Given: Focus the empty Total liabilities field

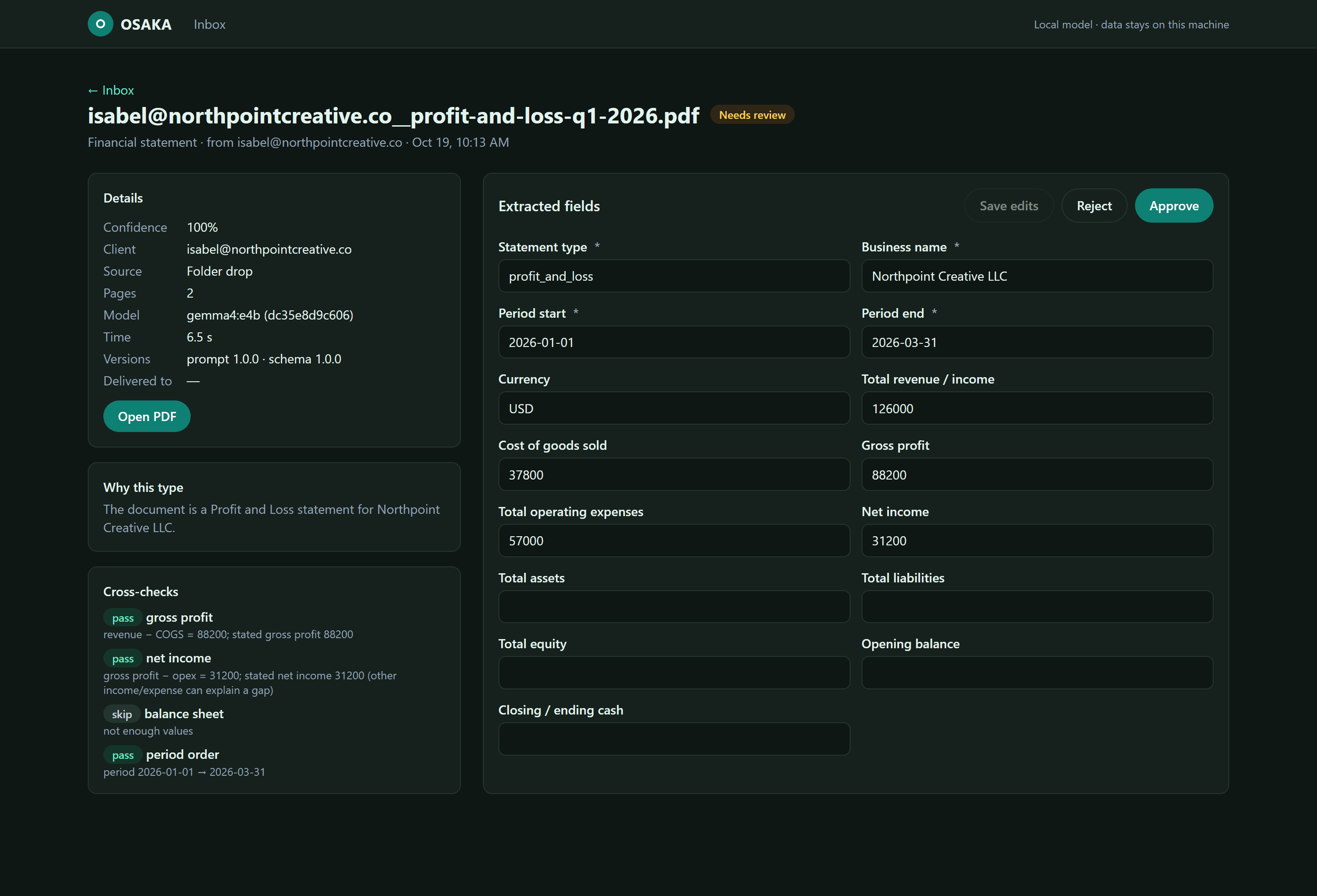Looking at the screenshot, I should click(x=1037, y=607).
